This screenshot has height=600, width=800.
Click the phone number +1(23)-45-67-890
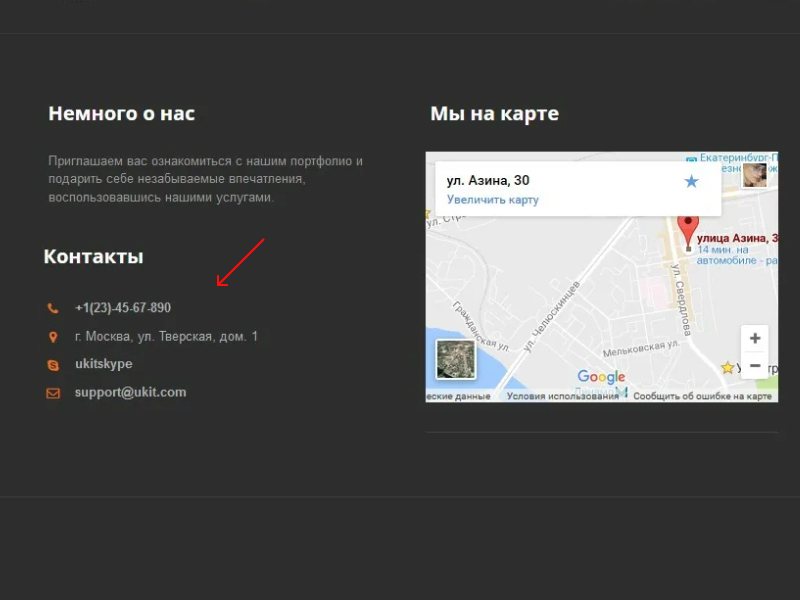pos(123,308)
